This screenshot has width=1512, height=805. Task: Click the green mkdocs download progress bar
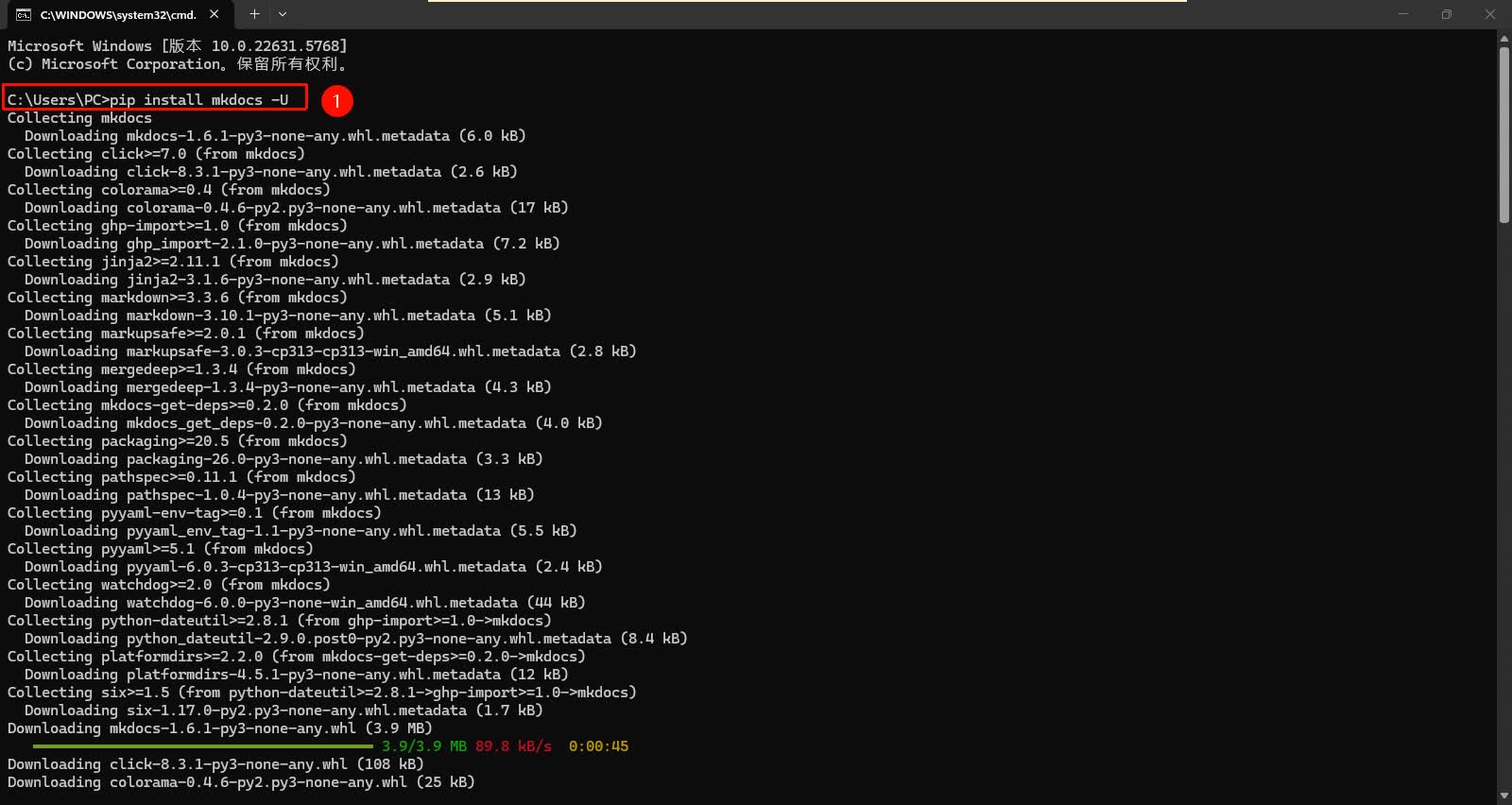pos(202,746)
